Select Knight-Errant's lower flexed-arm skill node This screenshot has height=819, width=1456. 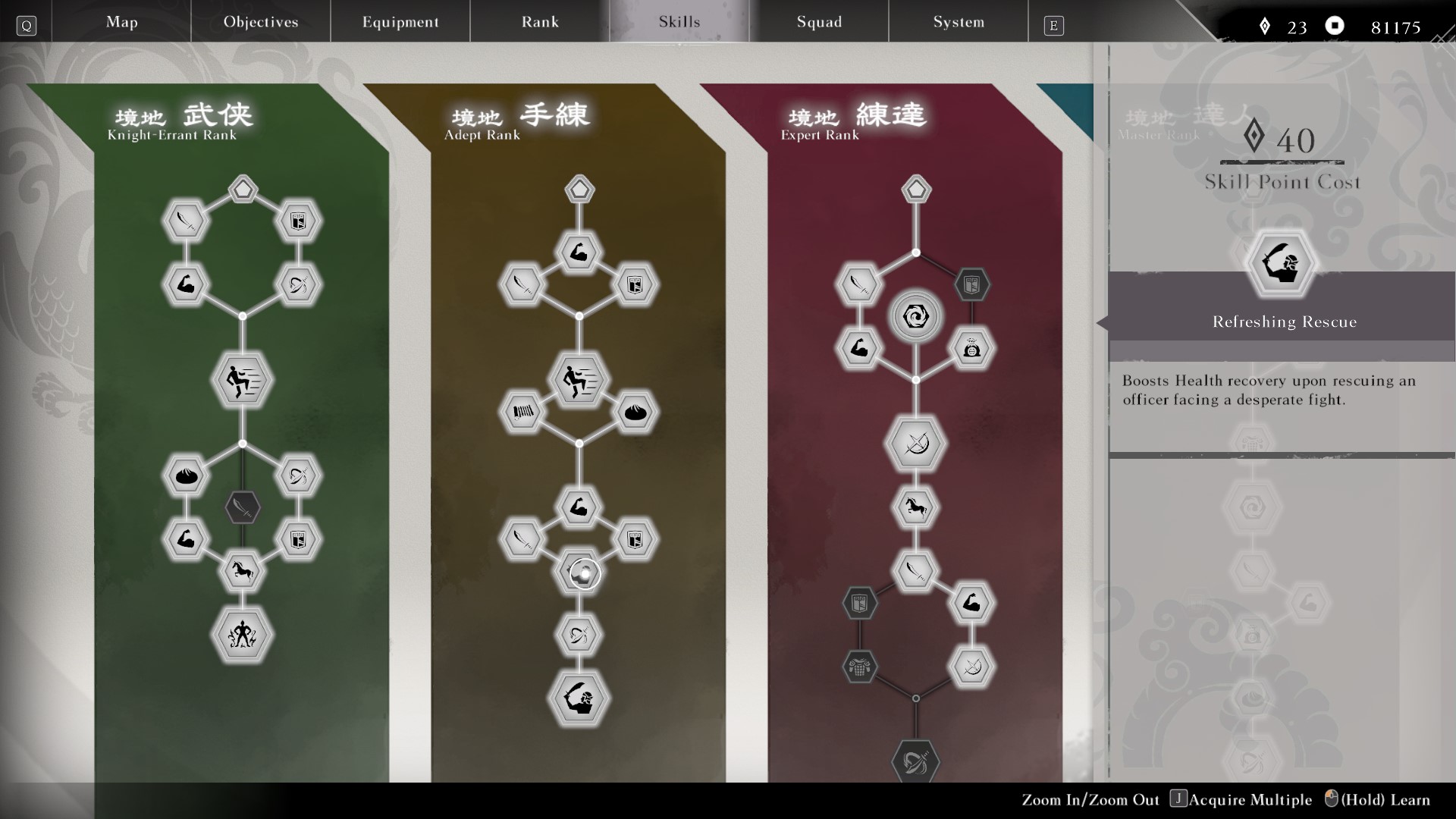pos(187,539)
